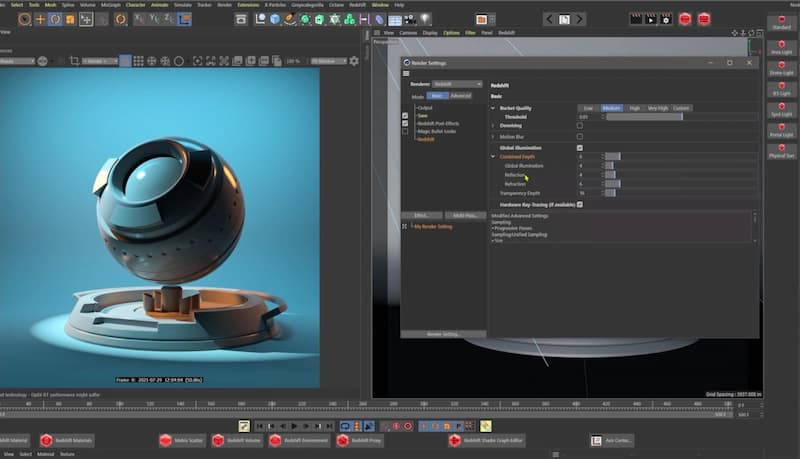Click the Redshift Volume icon
The height and width of the screenshot is (459, 800).
tap(217, 440)
